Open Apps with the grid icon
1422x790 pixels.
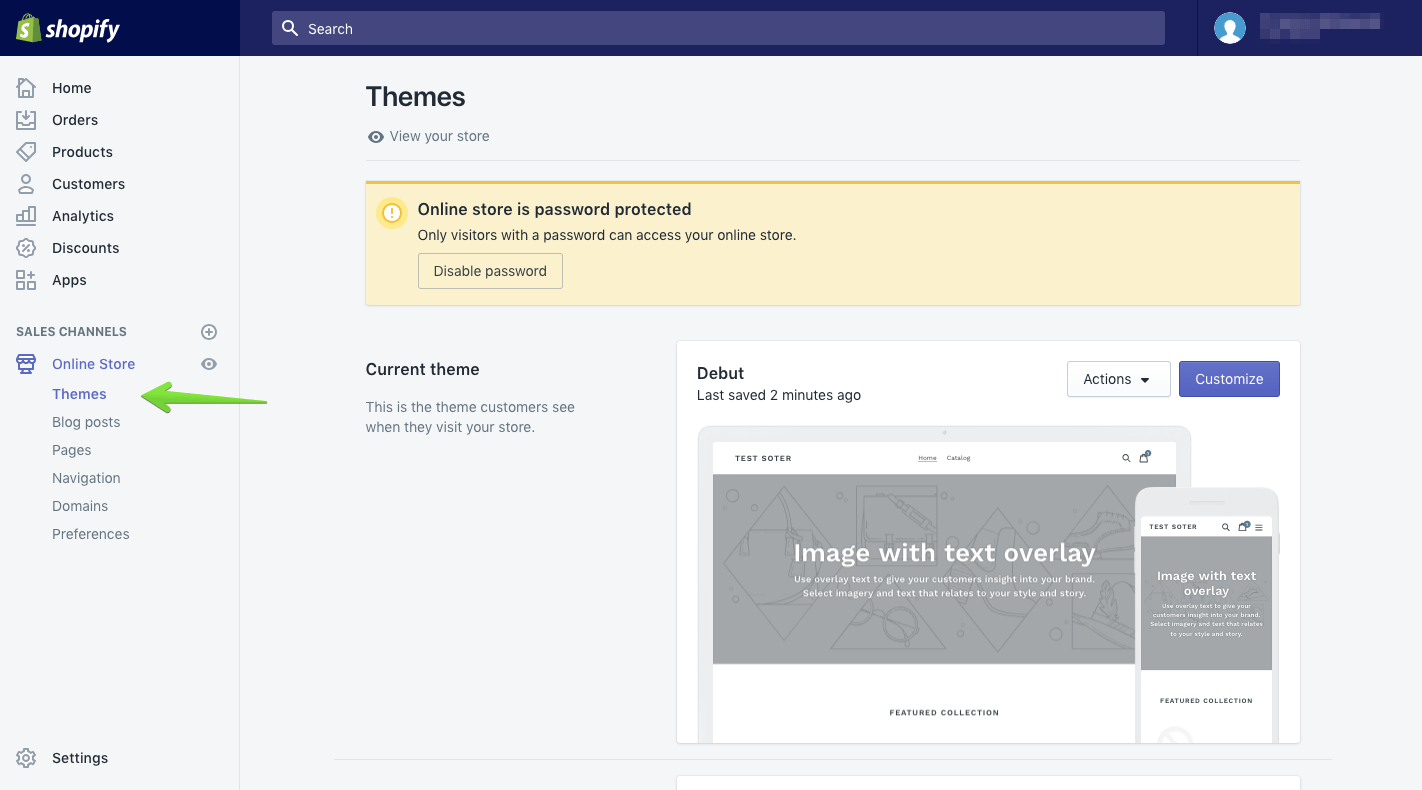[x=26, y=280]
